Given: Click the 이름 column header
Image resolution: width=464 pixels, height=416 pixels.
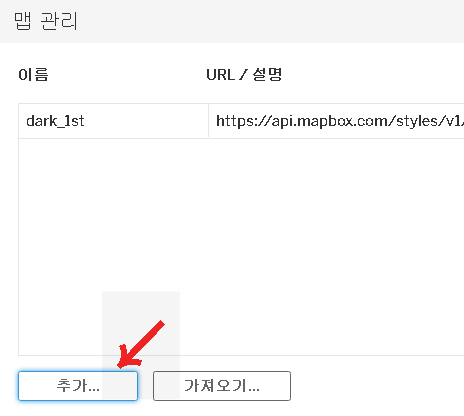Looking at the screenshot, I should tap(33, 75).
